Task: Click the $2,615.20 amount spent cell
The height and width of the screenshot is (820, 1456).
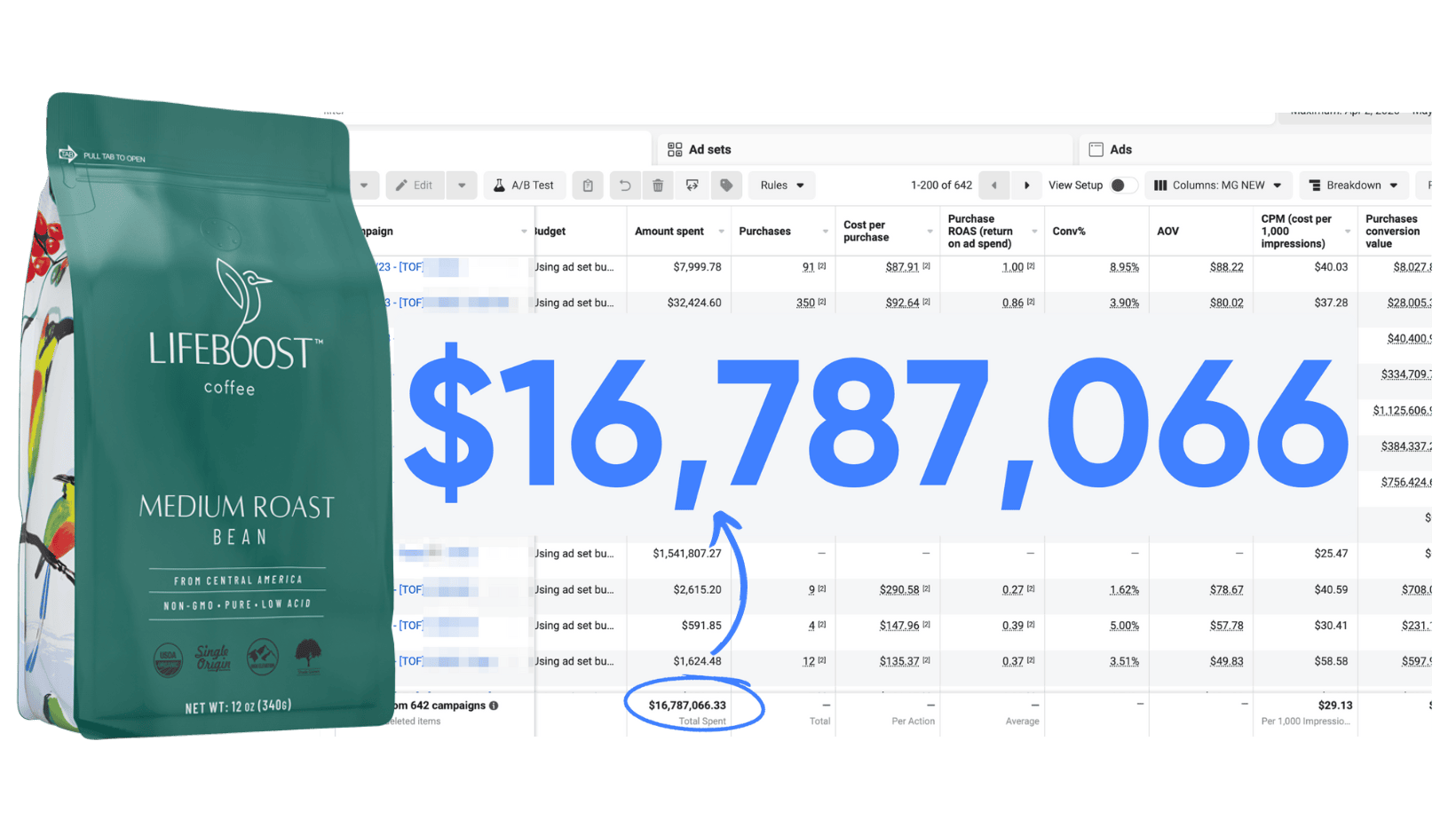Action: (697, 589)
